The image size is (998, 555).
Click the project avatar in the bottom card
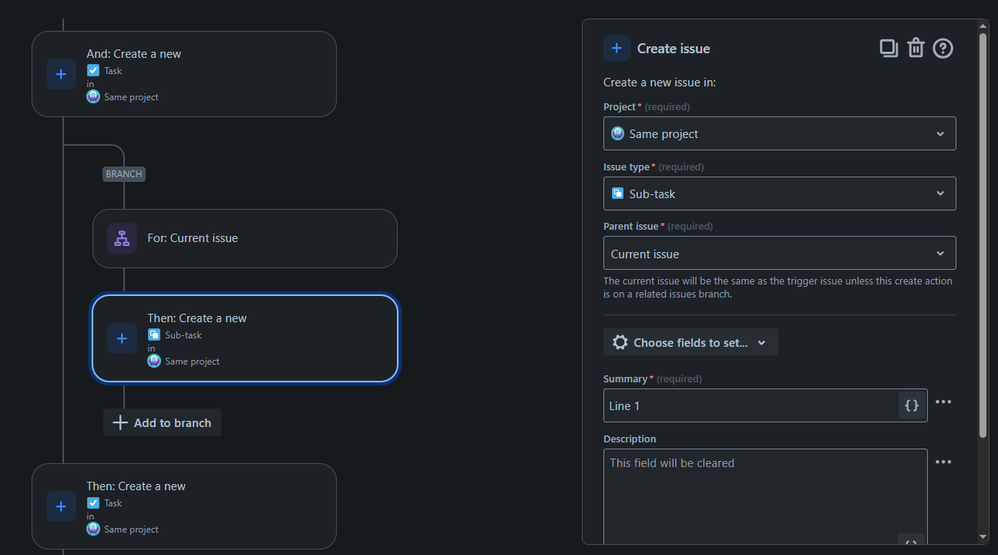coord(93,529)
